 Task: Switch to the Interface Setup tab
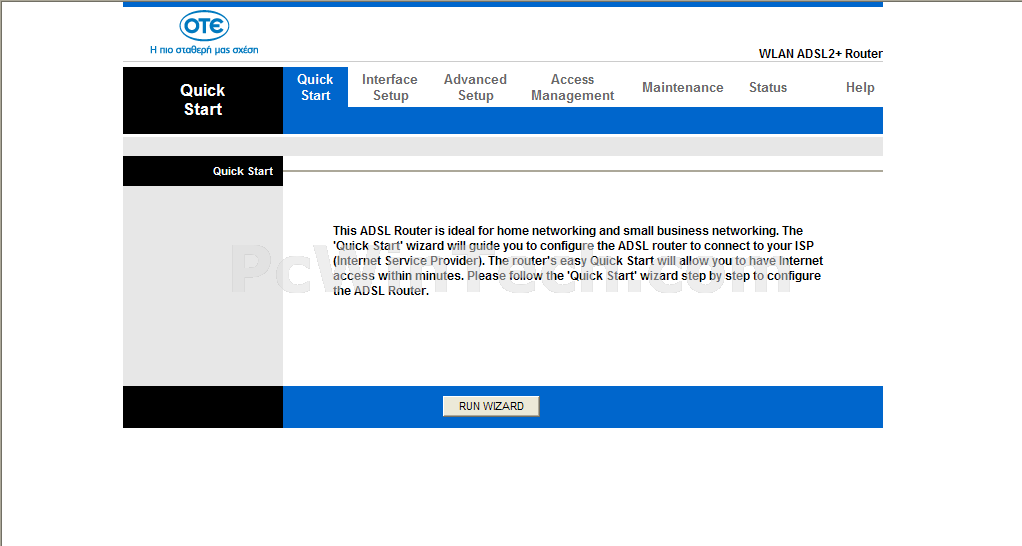(x=390, y=87)
